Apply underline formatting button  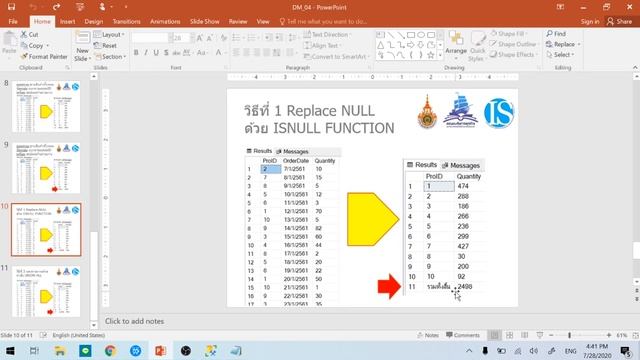156,53
